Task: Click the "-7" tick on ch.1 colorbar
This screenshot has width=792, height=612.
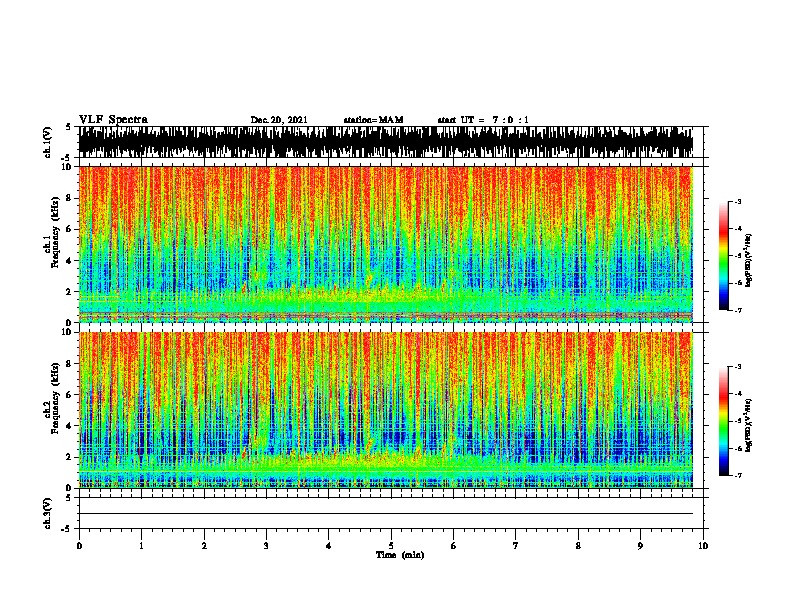Action: pyautogui.click(x=737, y=310)
